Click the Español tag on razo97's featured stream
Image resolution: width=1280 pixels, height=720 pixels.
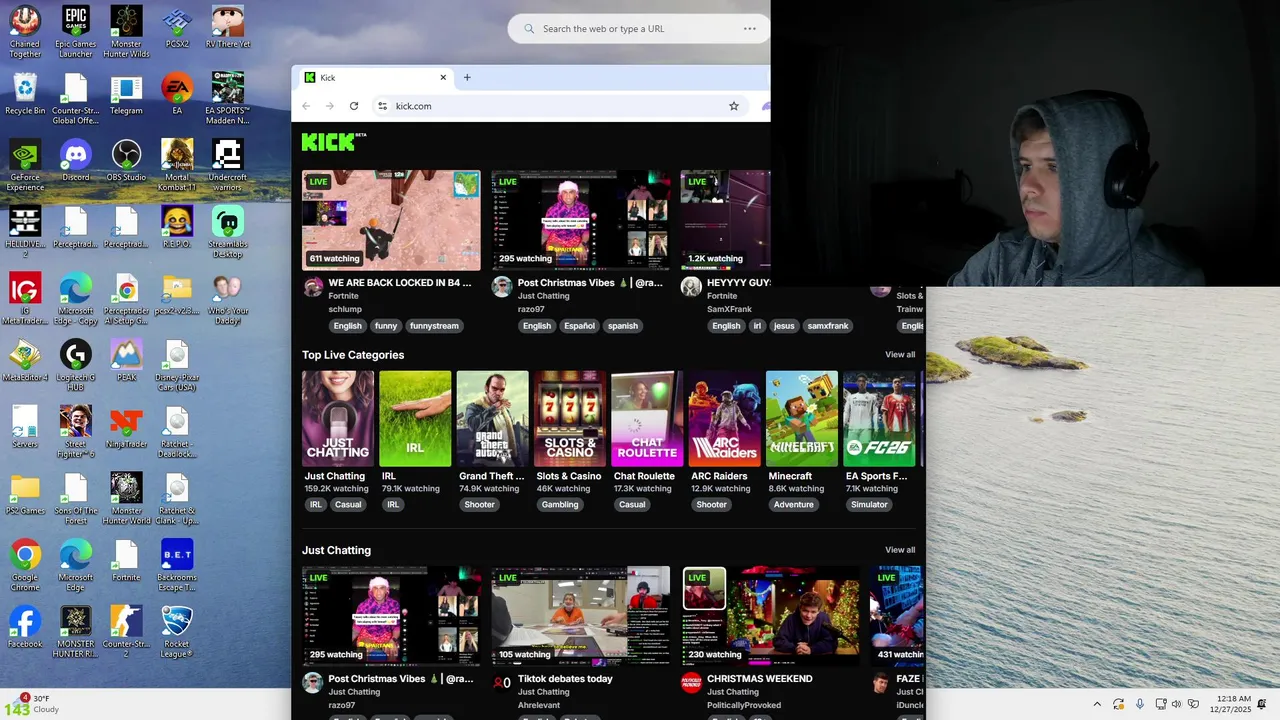click(579, 326)
